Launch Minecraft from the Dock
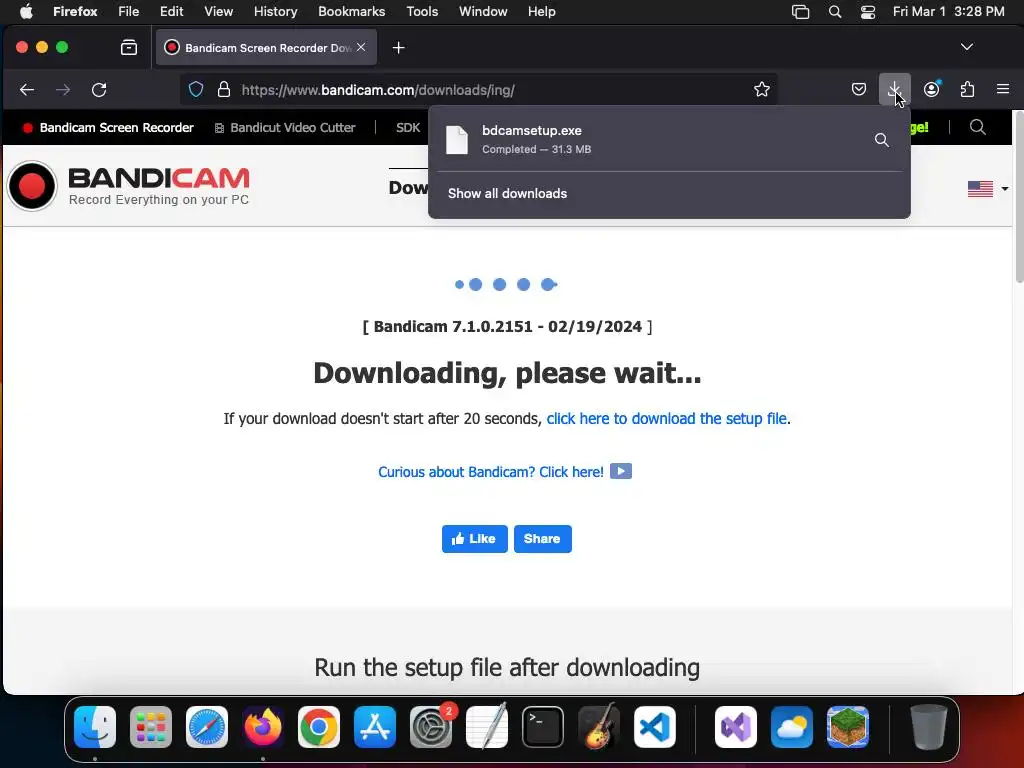Viewport: 1024px width, 768px height. [848, 727]
